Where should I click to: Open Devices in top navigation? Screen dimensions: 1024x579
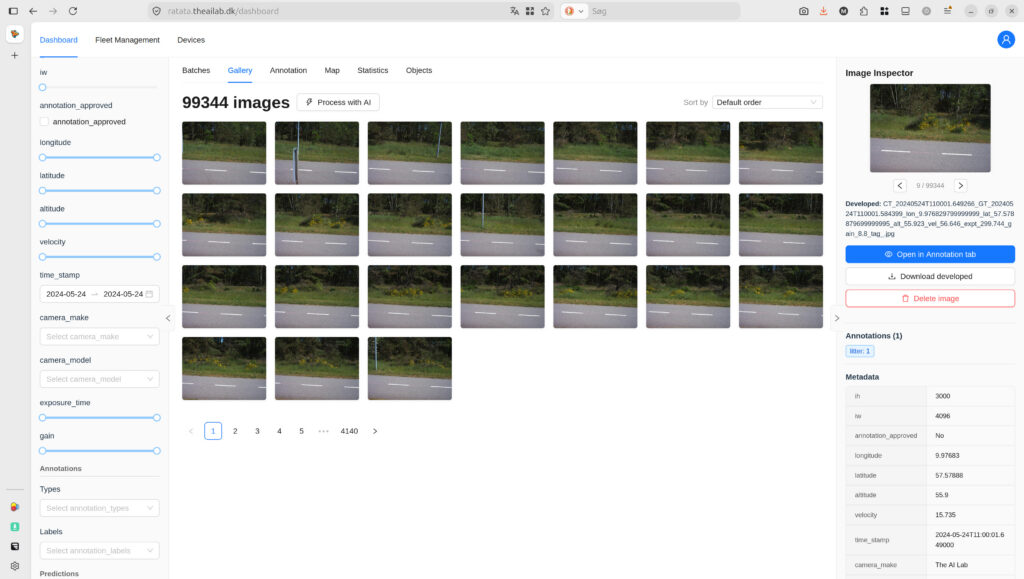(x=191, y=40)
